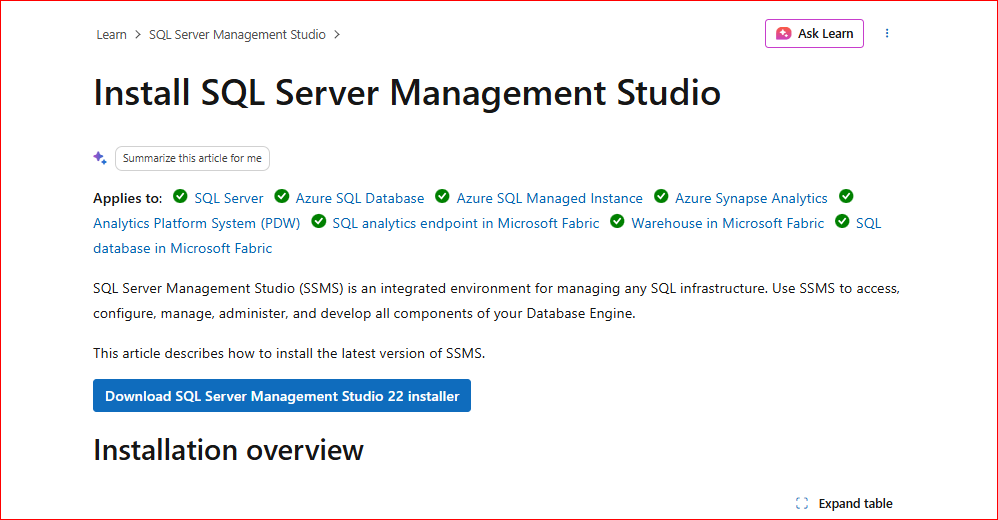Click Summarize this article for me
998x520 pixels.
pyautogui.click(x=192, y=158)
